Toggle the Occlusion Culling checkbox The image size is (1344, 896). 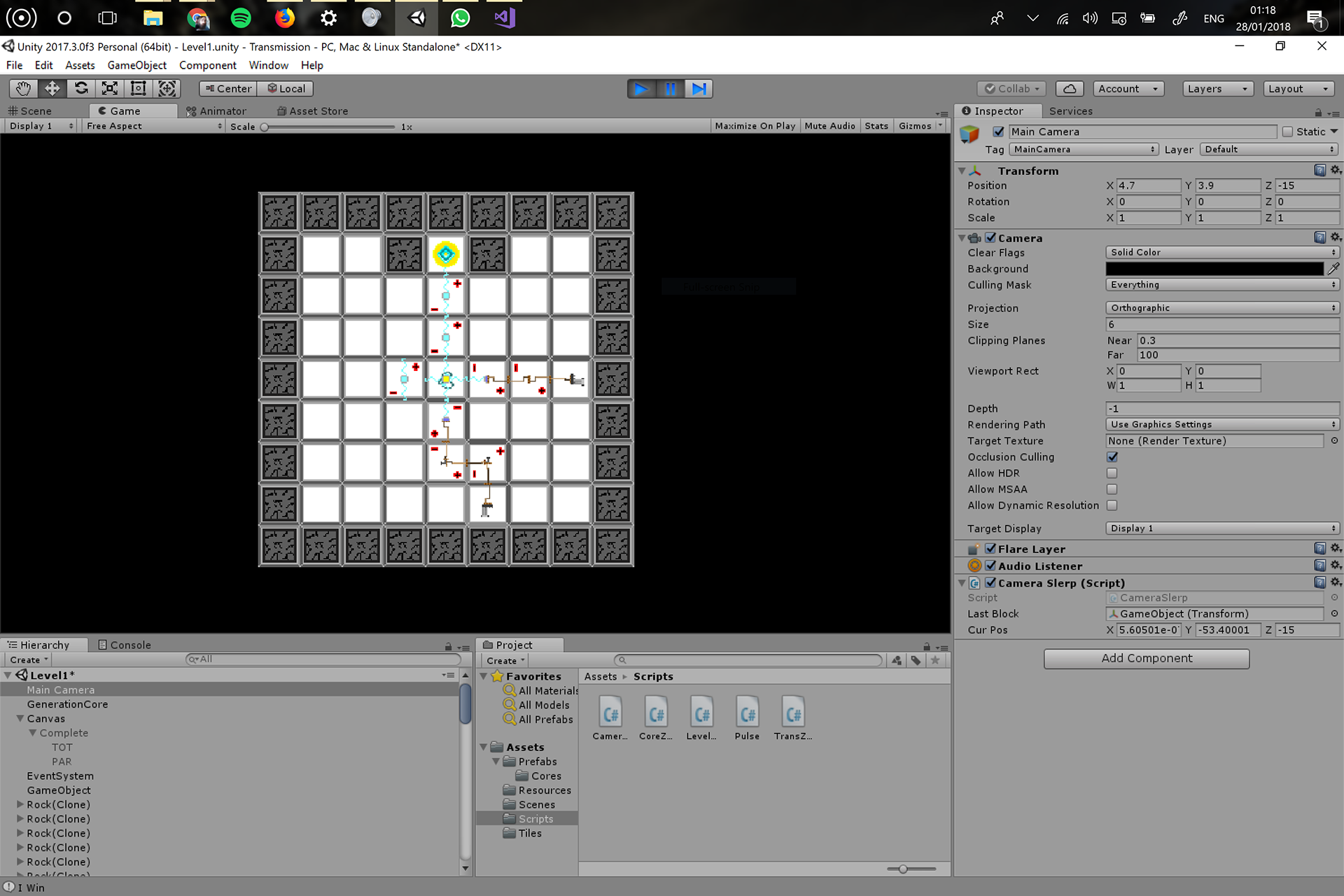[1112, 457]
